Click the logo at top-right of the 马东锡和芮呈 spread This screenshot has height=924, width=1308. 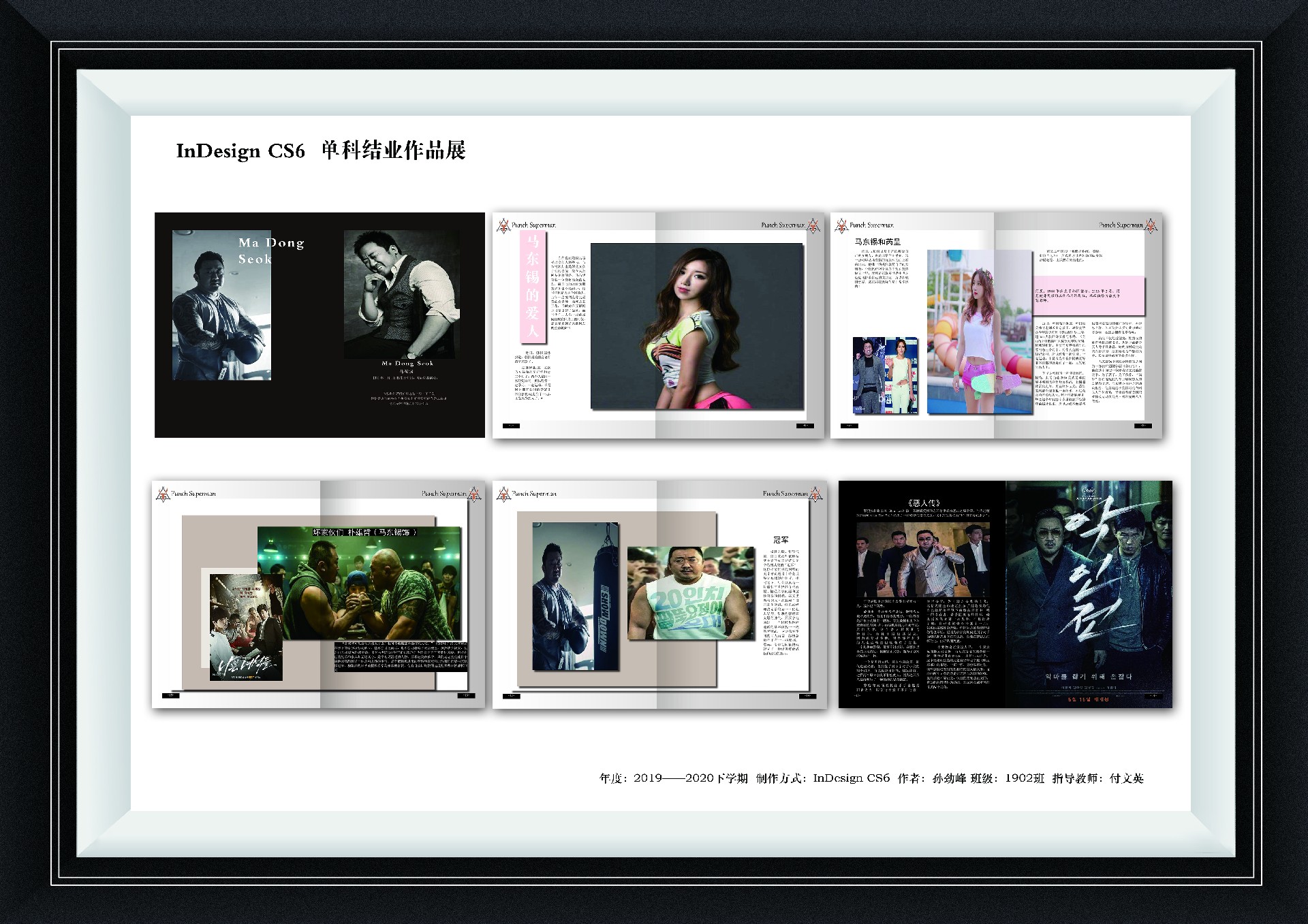click(x=1151, y=225)
